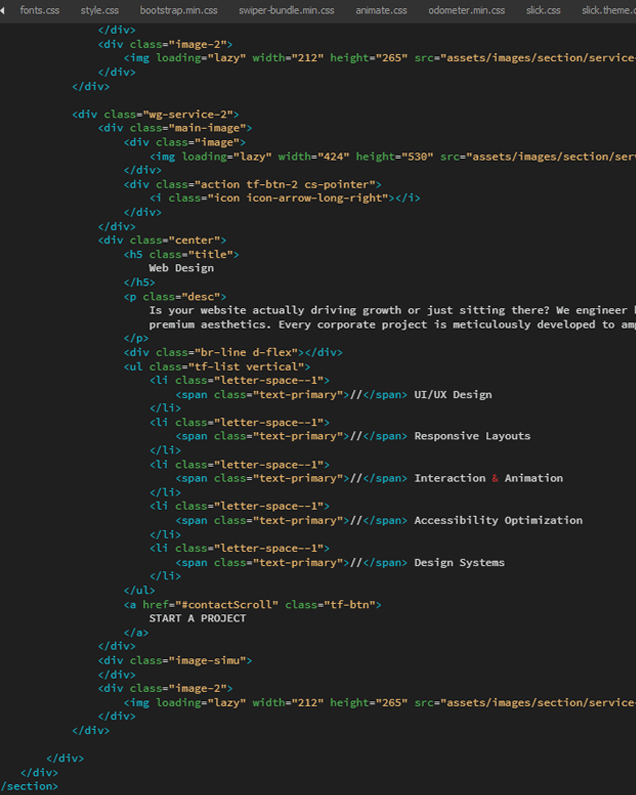Switch to the animate.css tab
Image resolution: width=636 pixels, height=795 pixels.
pos(381,10)
